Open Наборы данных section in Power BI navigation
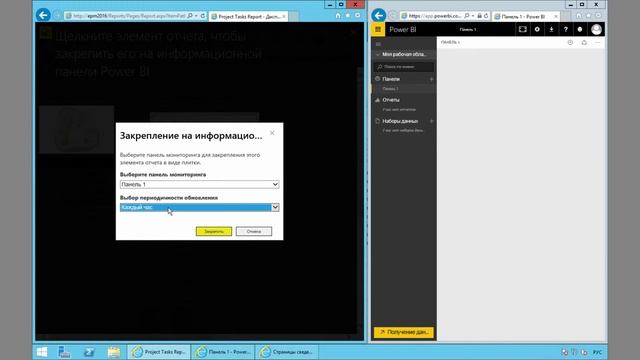The image size is (640, 360). (x=400, y=121)
